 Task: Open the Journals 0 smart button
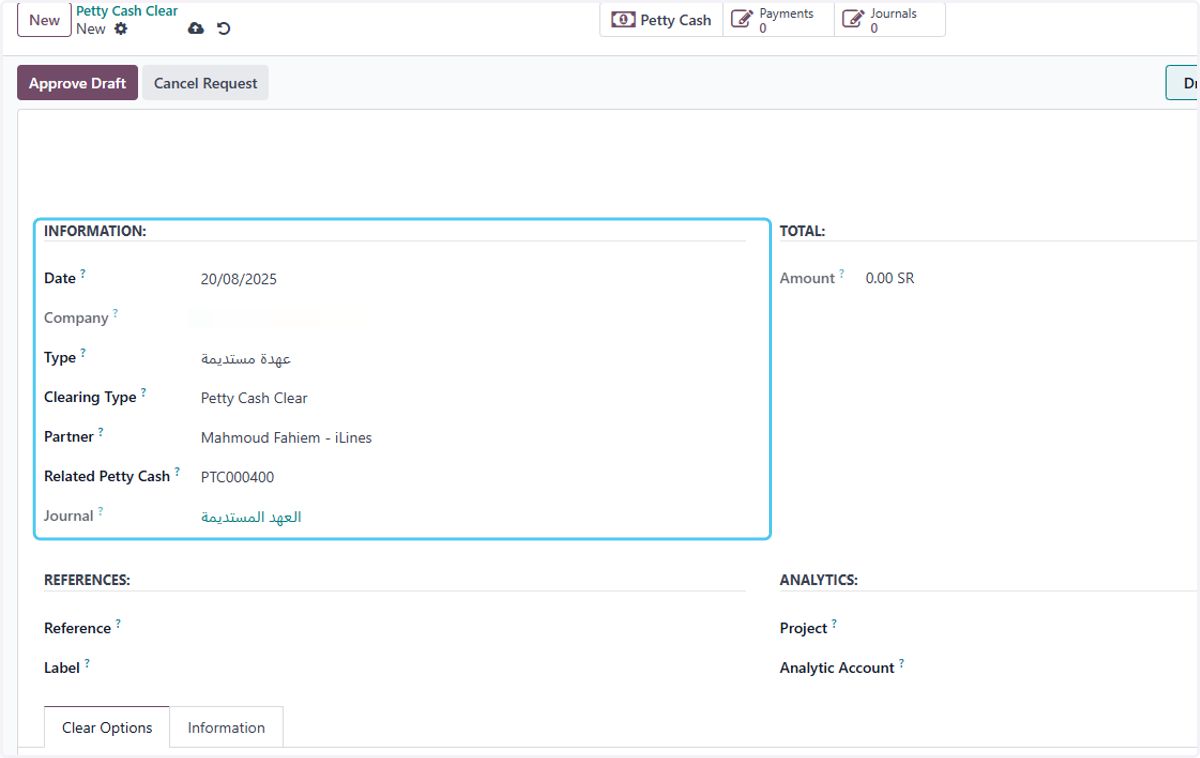pos(889,20)
